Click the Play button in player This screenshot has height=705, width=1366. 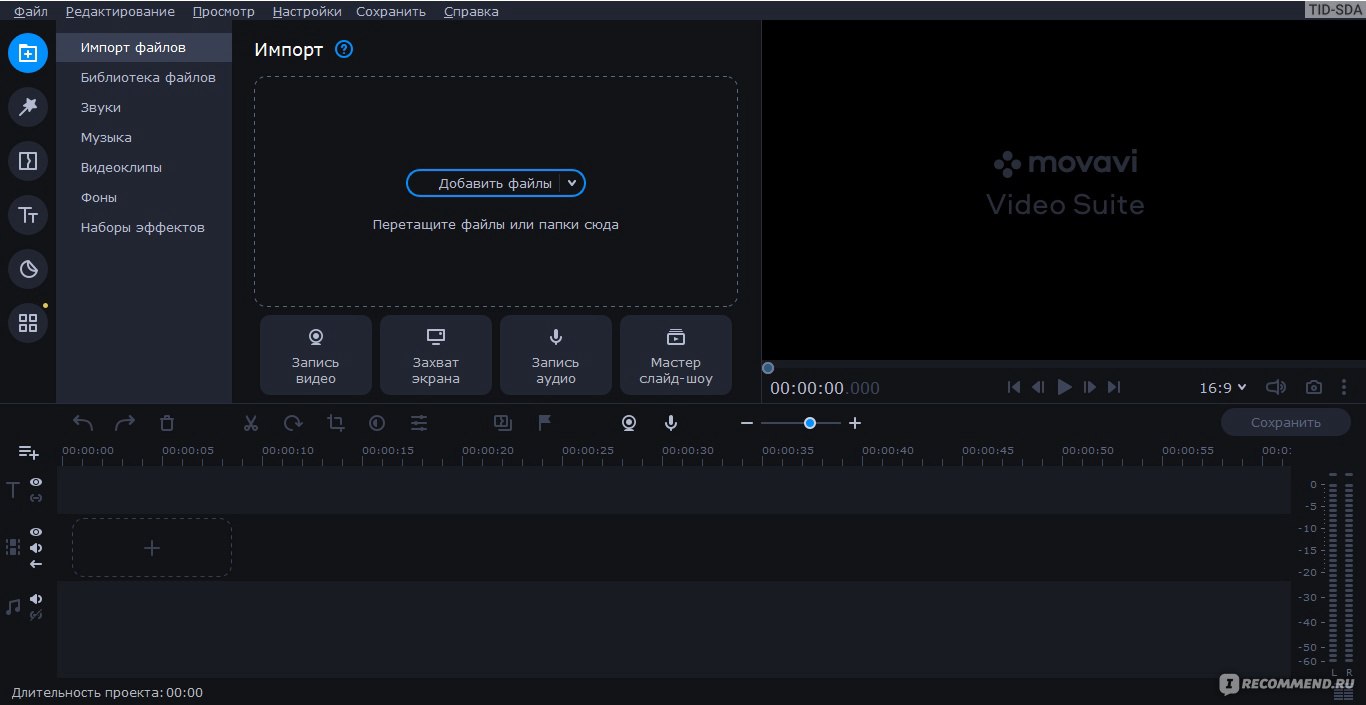(1064, 387)
